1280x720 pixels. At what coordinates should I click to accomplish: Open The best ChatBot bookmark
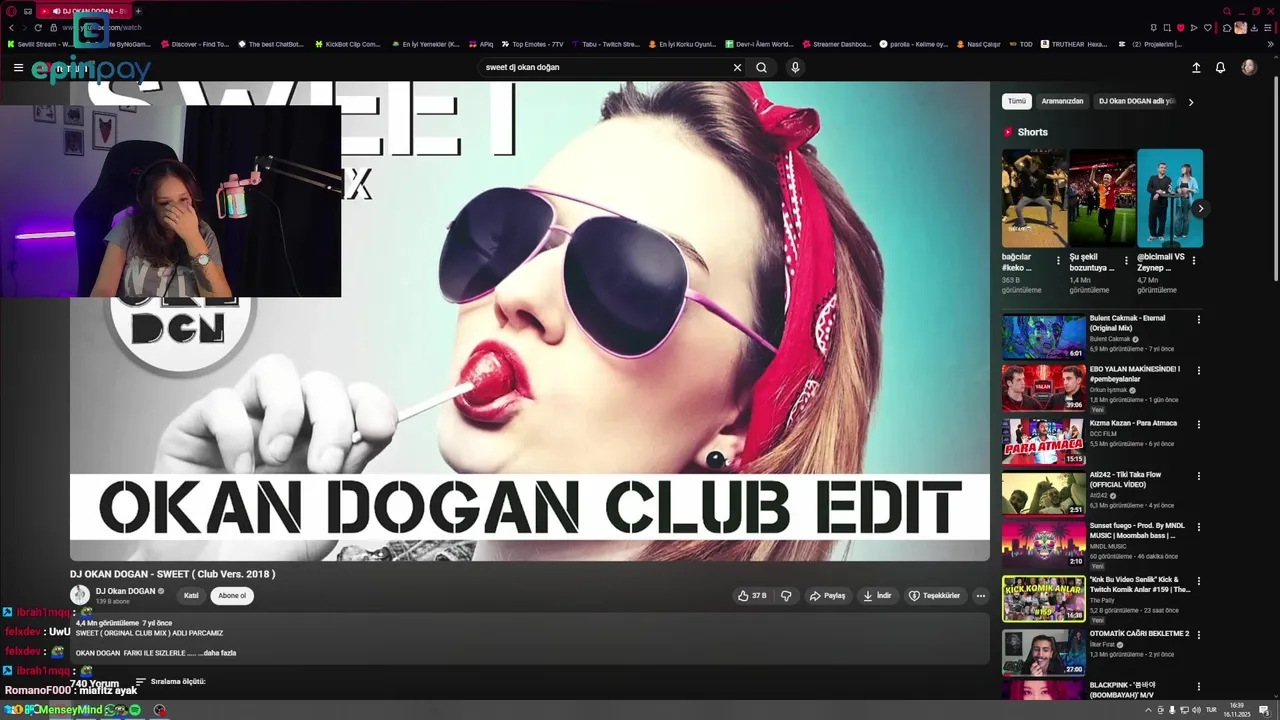coord(271,44)
